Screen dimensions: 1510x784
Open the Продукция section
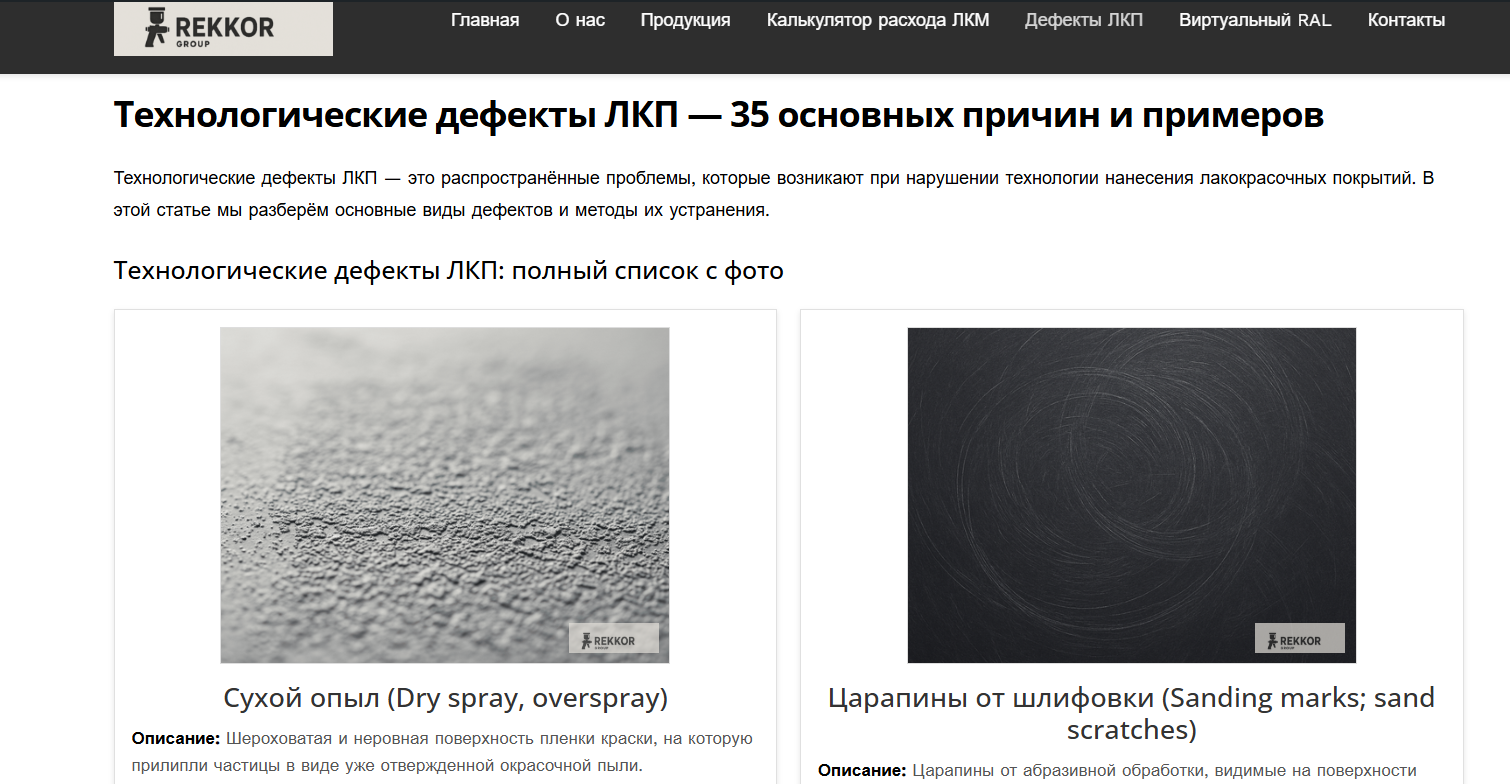686,20
